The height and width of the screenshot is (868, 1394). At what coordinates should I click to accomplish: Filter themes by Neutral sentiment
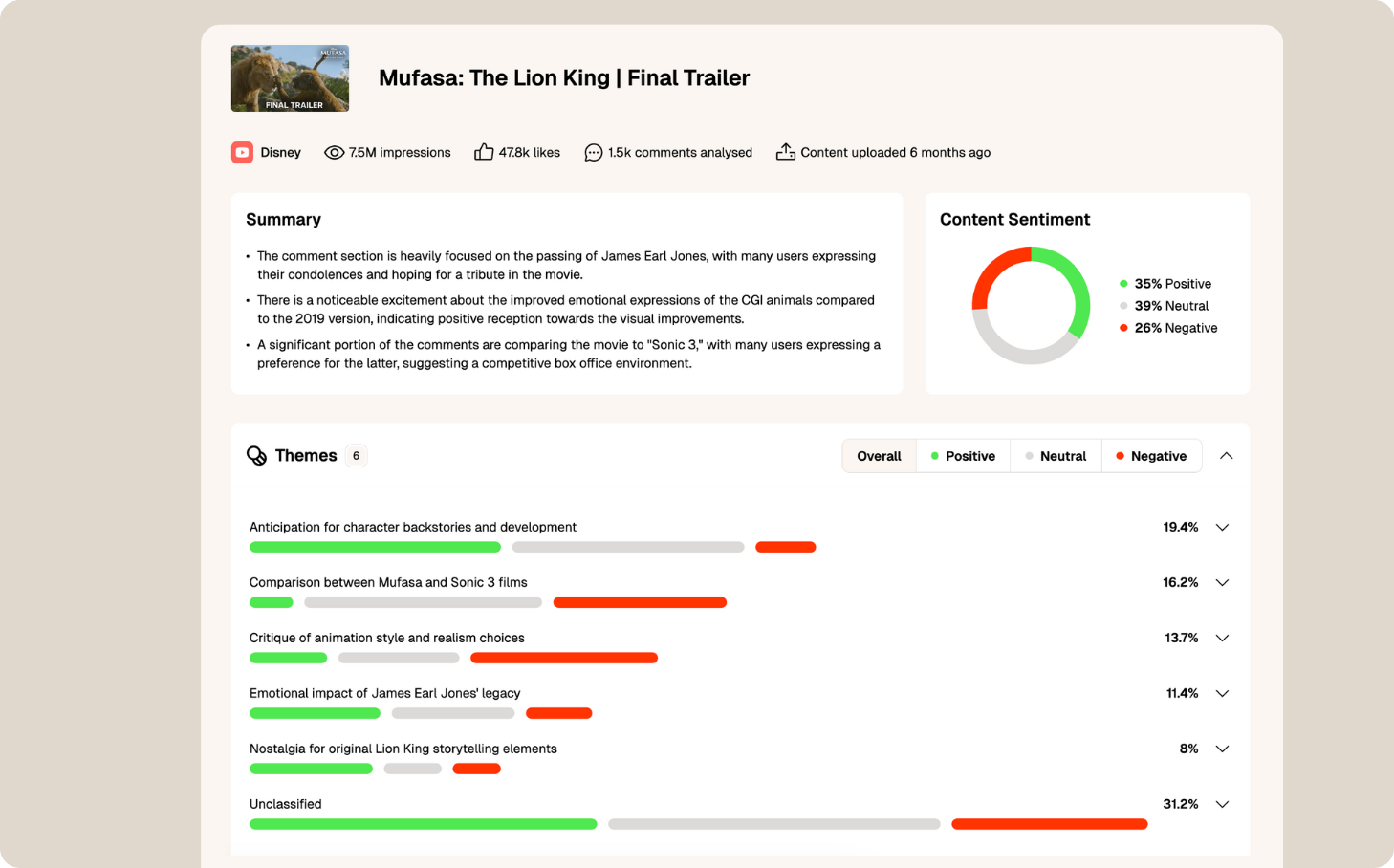point(1056,456)
